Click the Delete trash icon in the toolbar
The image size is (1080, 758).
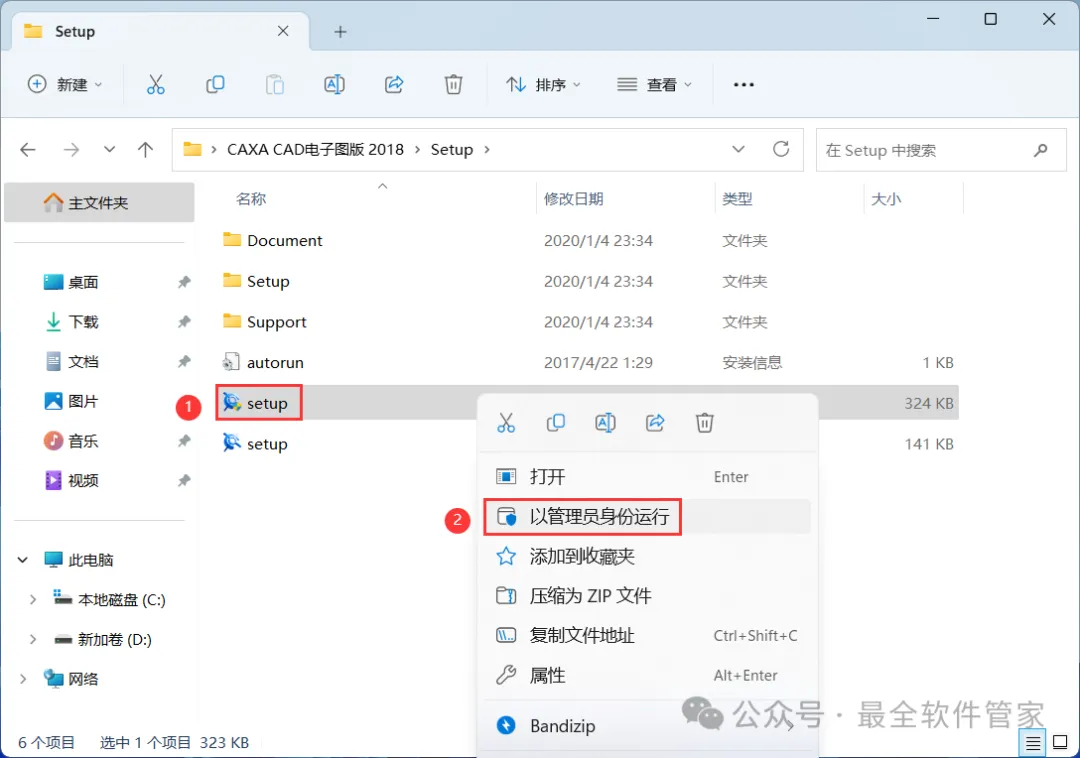tap(453, 85)
